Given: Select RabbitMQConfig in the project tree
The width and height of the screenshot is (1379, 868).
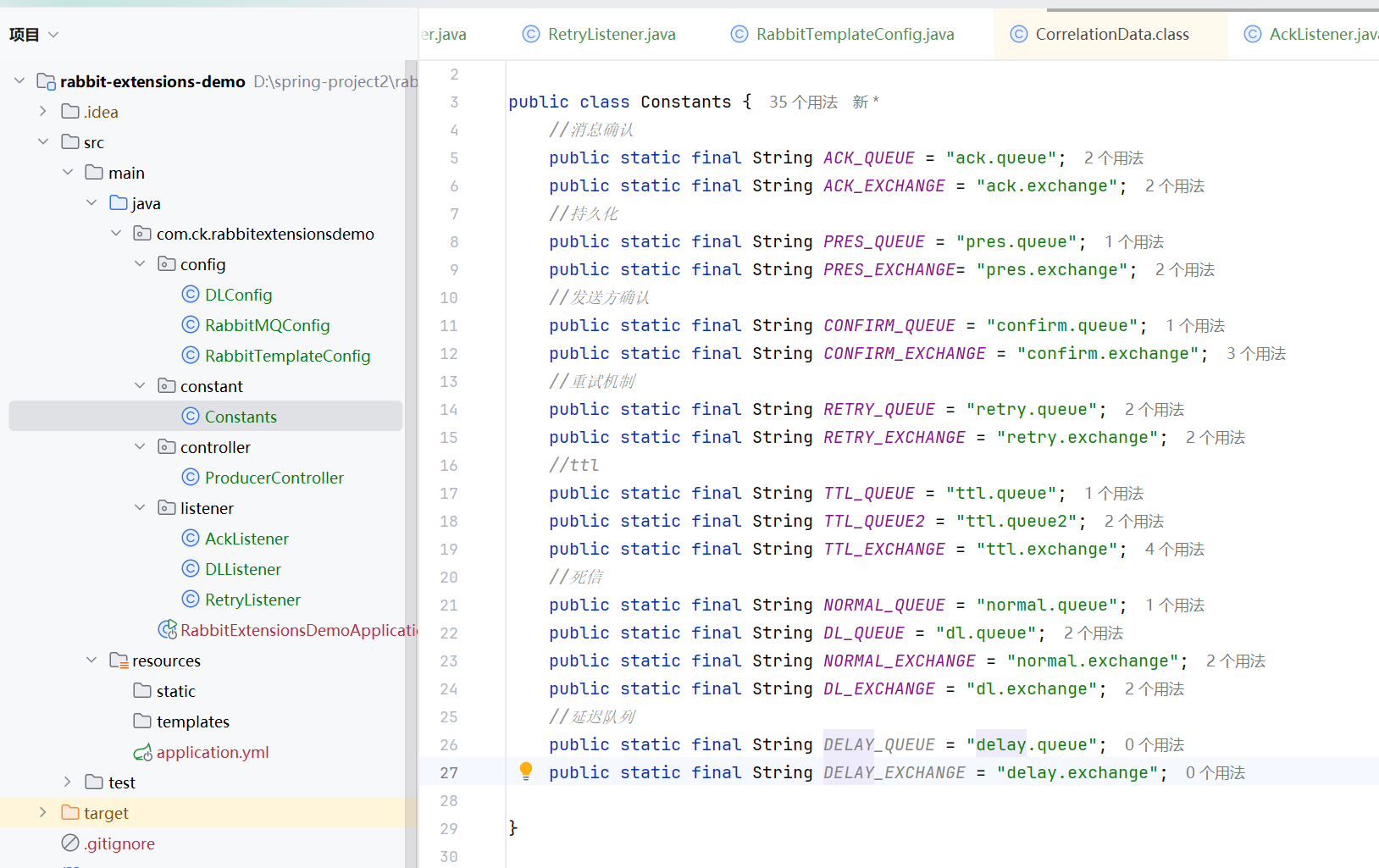Looking at the screenshot, I should click(268, 325).
